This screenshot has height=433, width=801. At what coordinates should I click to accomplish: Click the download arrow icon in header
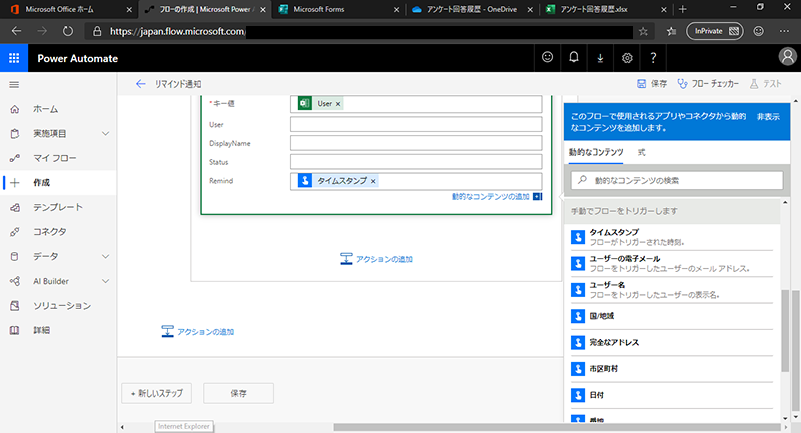point(600,58)
